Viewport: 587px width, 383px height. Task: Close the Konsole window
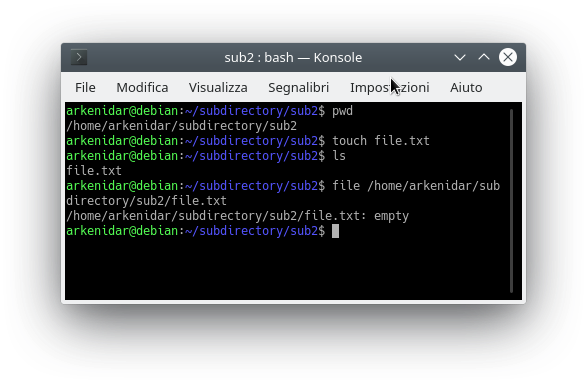pyautogui.click(x=508, y=57)
